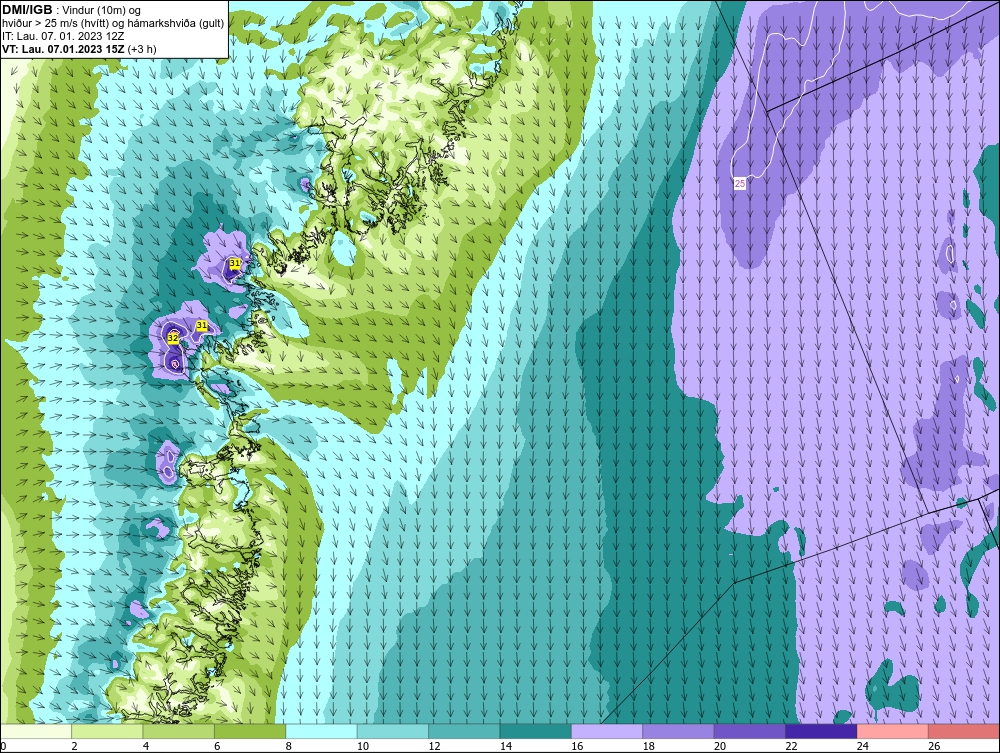Pick the 24–26 m/s light pink swatch
The image size is (1000, 753).
pyautogui.click(x=893, y=731)
